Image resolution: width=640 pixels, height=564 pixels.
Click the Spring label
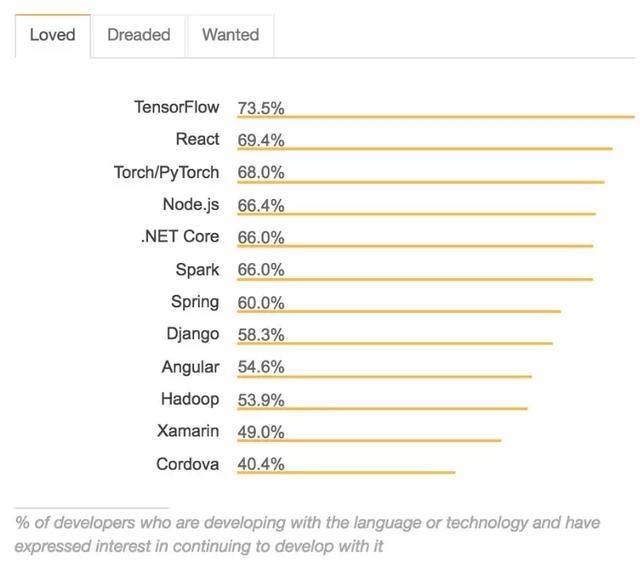coord(195,302)
